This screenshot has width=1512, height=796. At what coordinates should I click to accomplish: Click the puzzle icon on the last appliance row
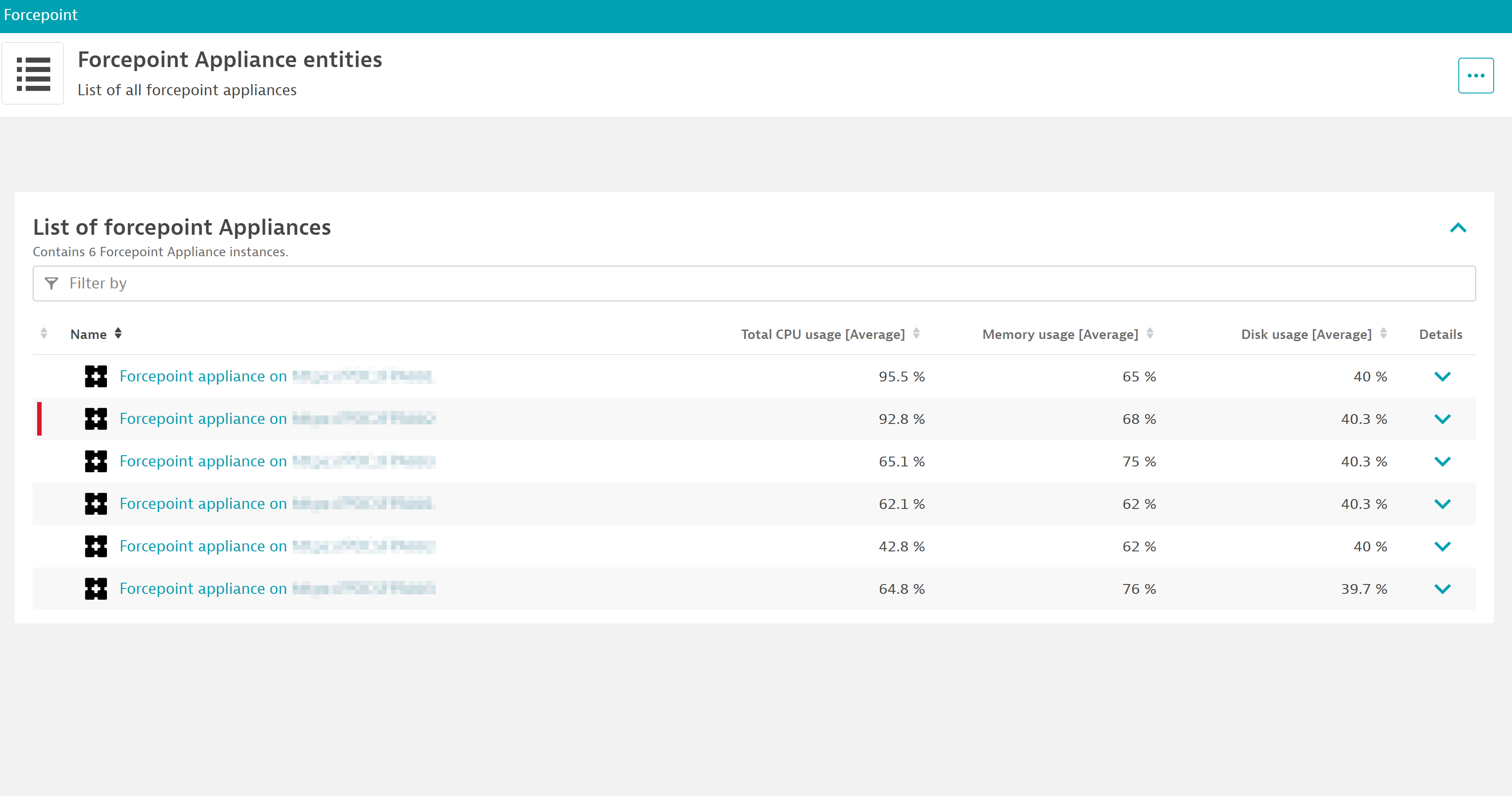coord(96,589)
